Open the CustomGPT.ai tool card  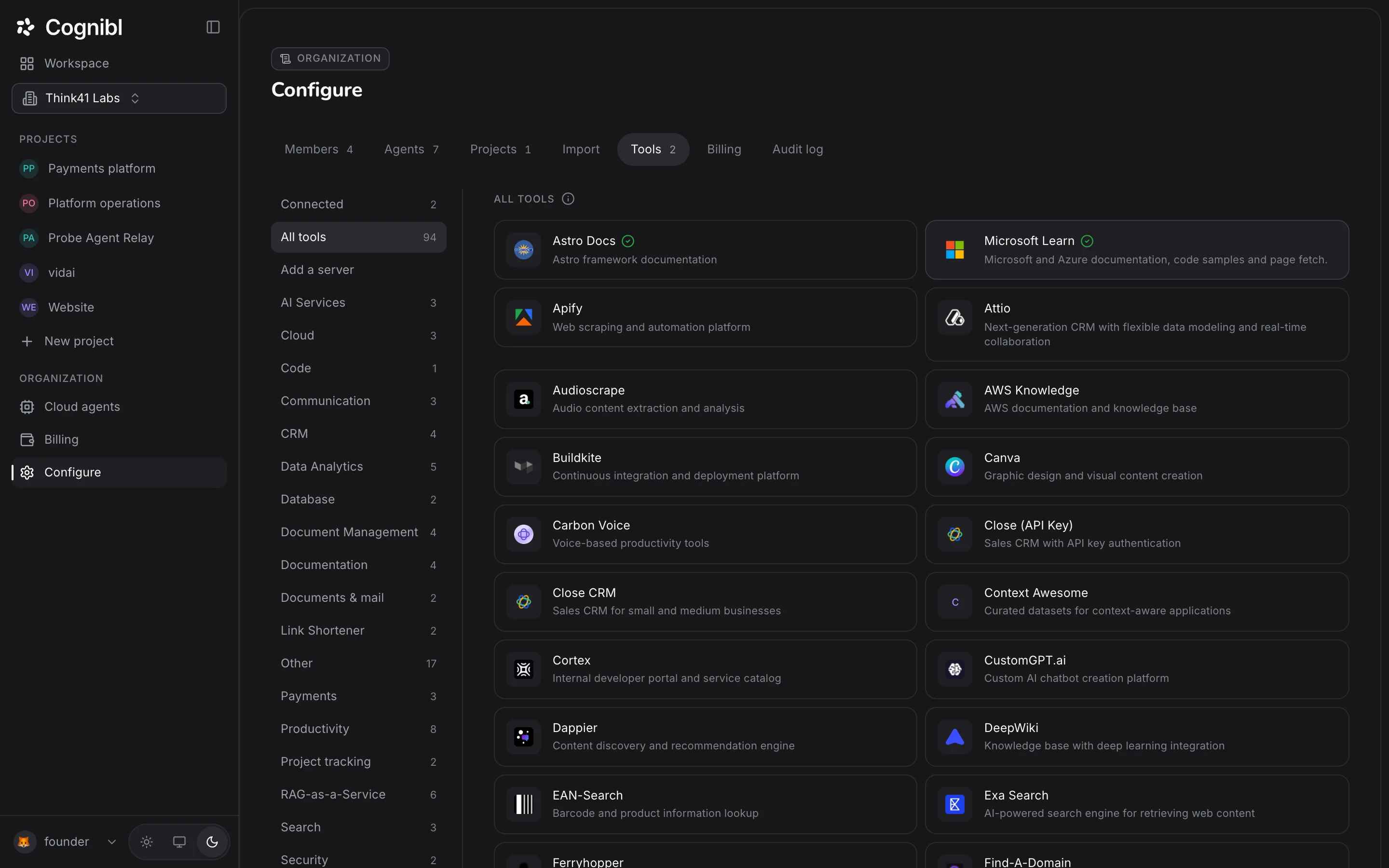1136,669
